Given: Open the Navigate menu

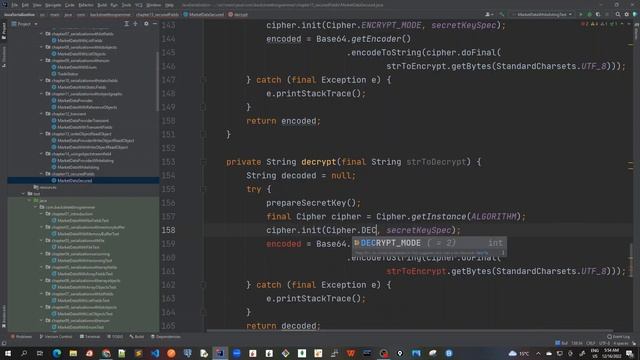Looking at the screenshot, I should pos(53,5).
